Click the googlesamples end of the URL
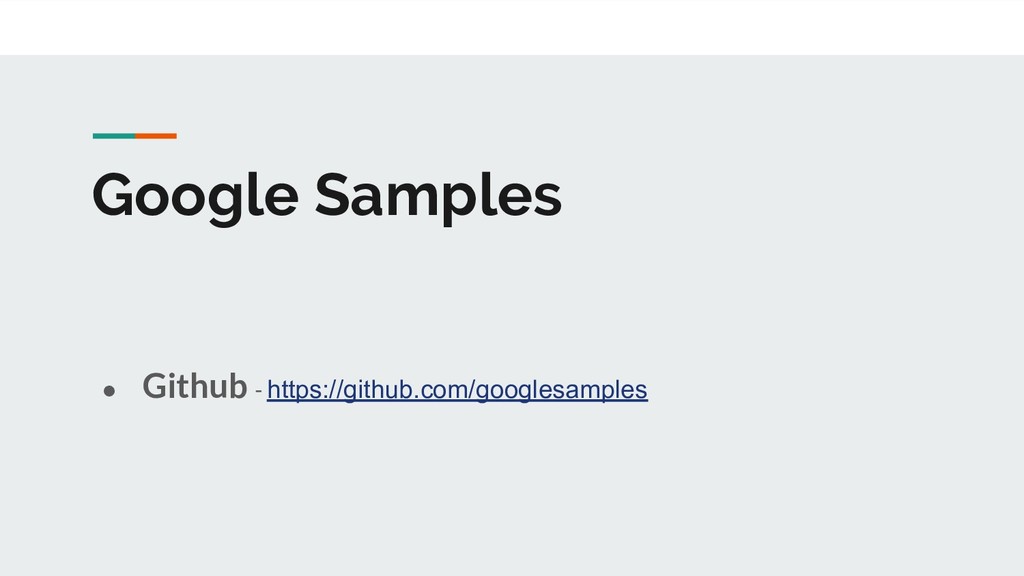The width and height of the screenshot is (1024, 576). (562, 389)
